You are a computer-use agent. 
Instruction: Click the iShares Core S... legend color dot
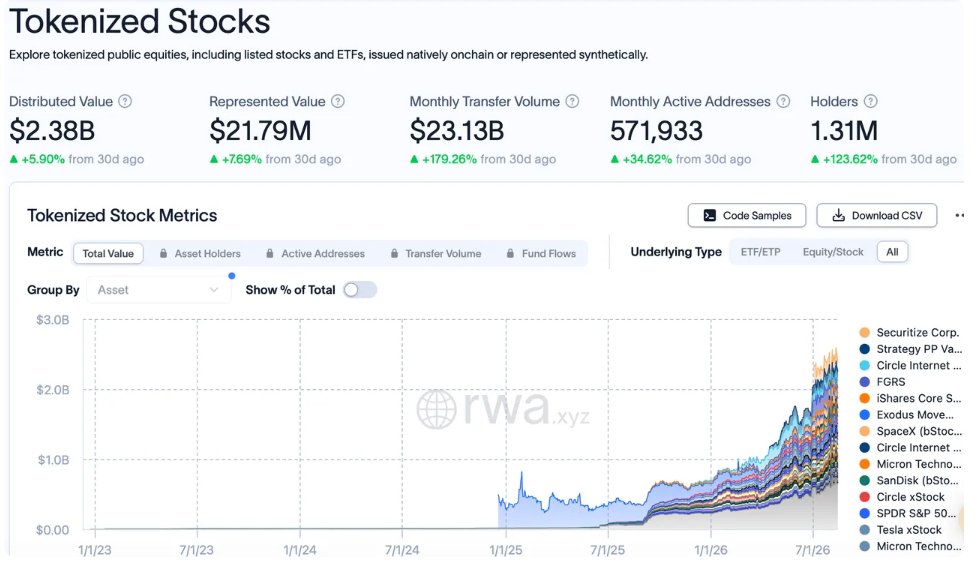[864, 398]
